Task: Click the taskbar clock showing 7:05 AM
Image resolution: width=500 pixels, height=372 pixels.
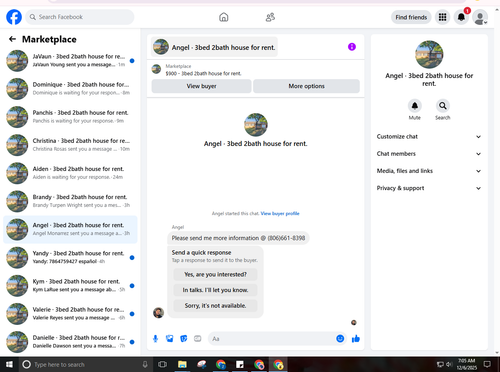Action: (x=466, y=364)
